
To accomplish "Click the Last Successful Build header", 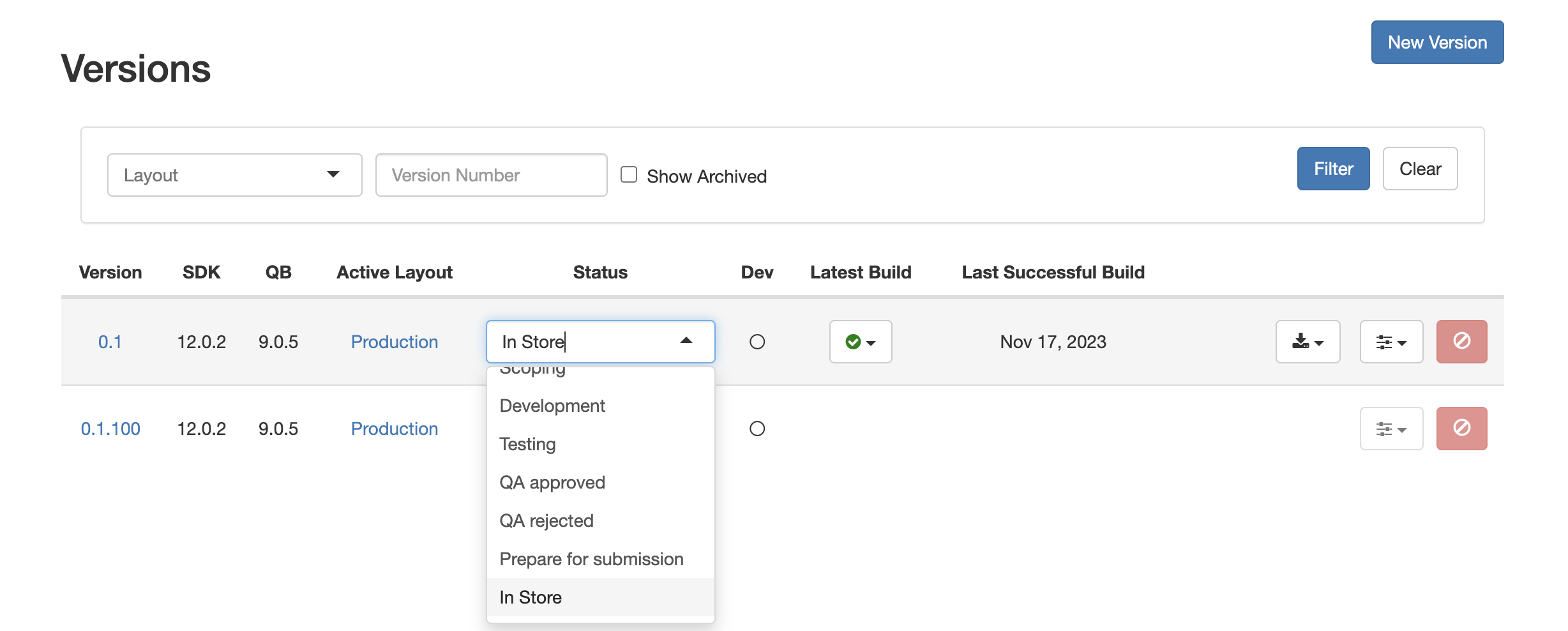I will (x=1053, y=272).
